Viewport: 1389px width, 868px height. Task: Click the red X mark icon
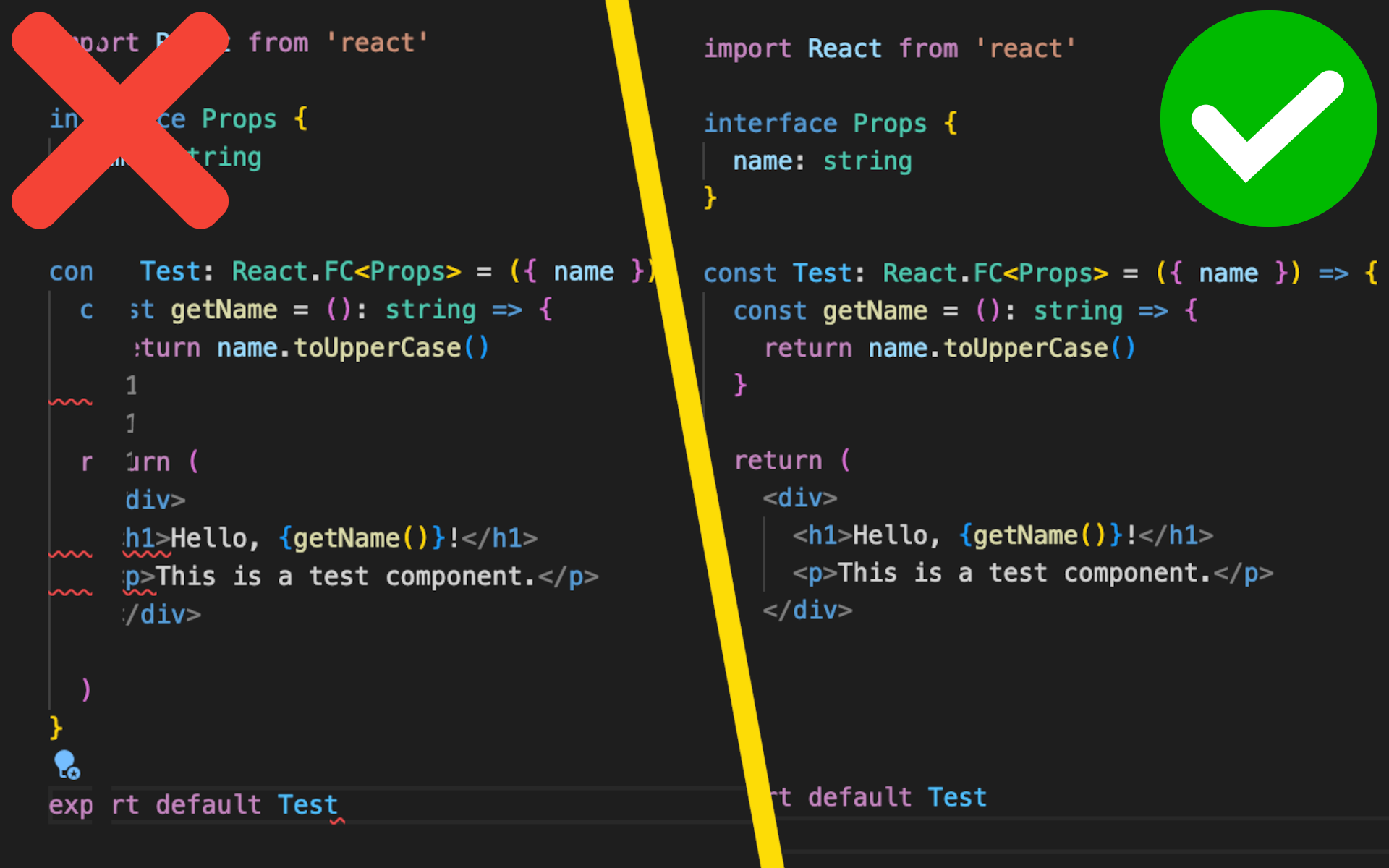point(120,120)
